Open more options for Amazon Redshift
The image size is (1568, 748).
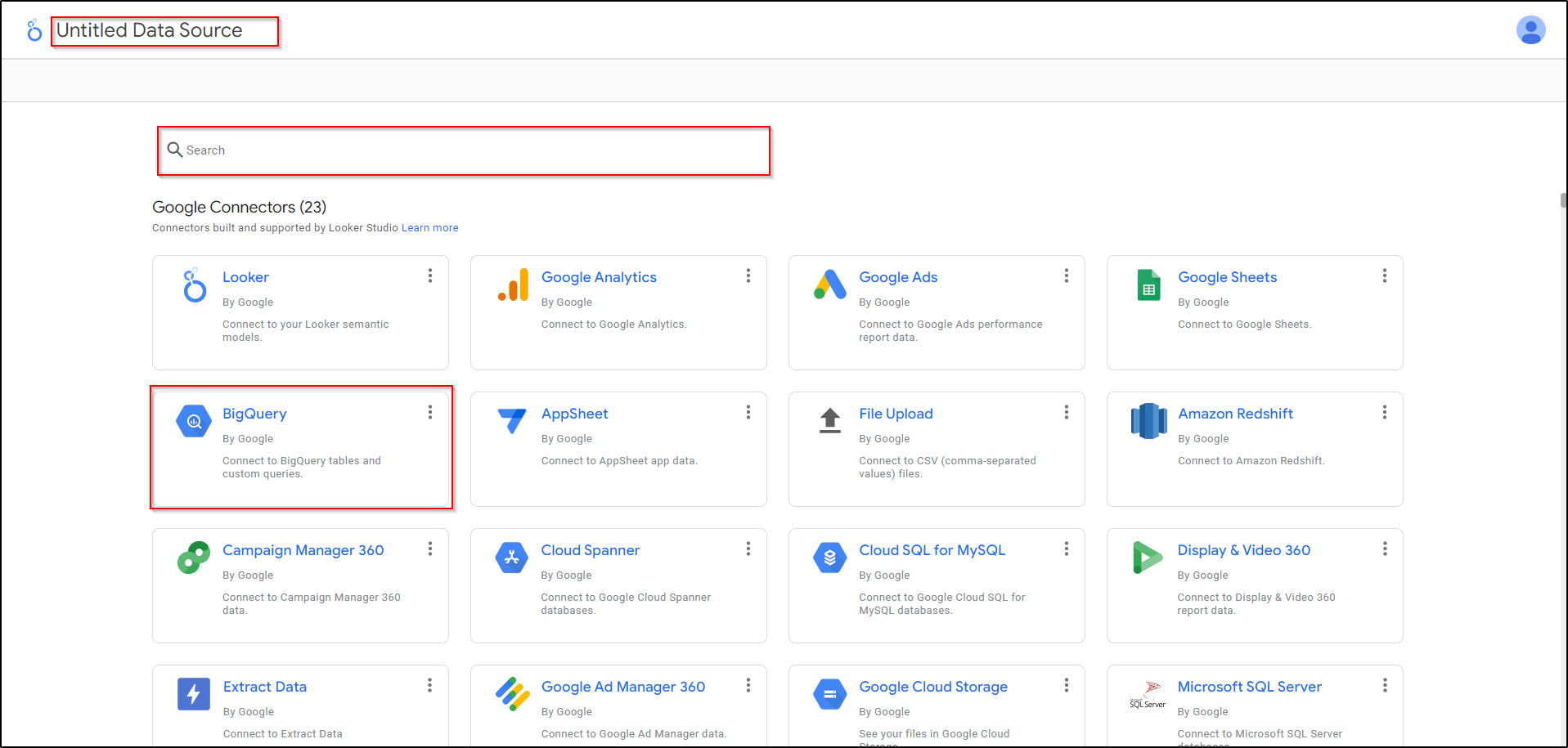1385,413
